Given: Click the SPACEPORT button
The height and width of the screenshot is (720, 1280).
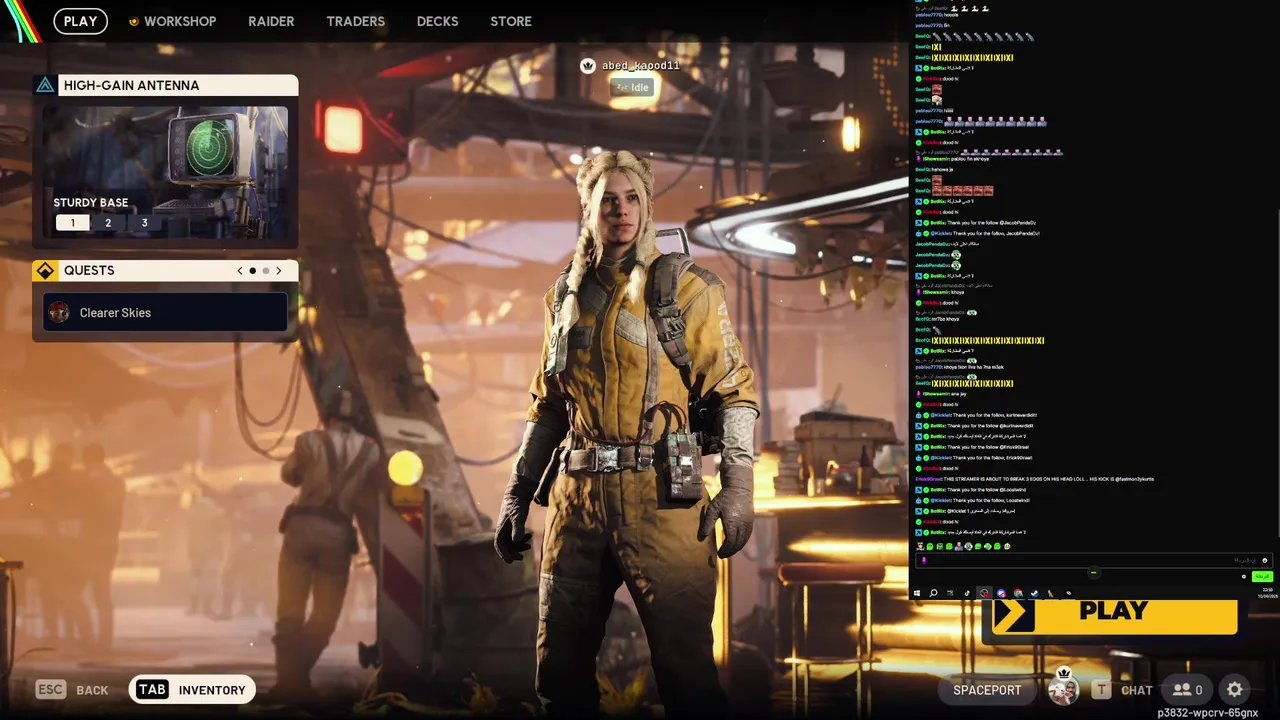Looking at the screenshot, I should coord(987,690).
